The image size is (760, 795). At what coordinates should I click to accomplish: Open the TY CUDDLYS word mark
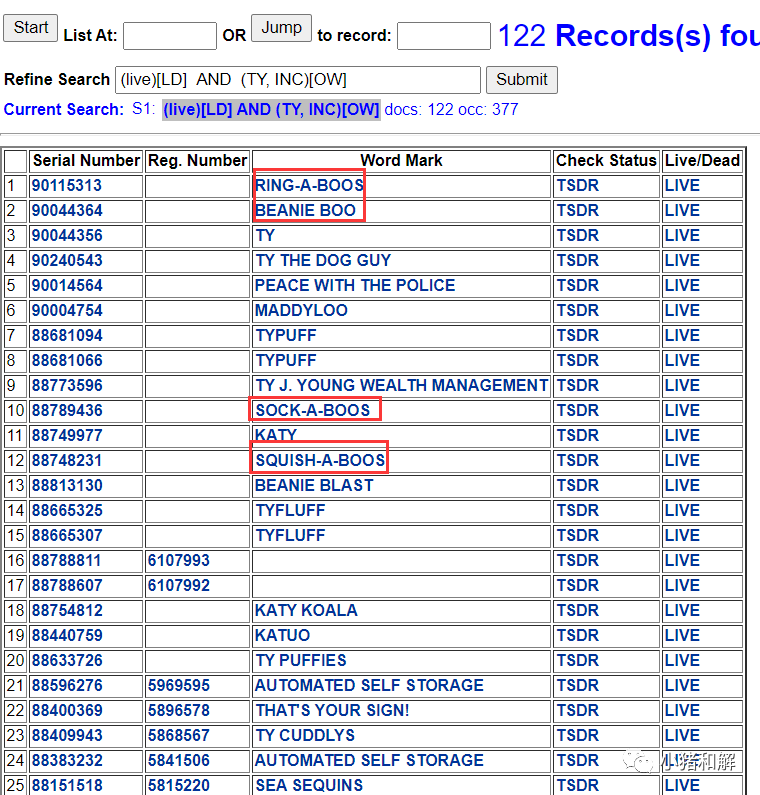tap(305, 736)
